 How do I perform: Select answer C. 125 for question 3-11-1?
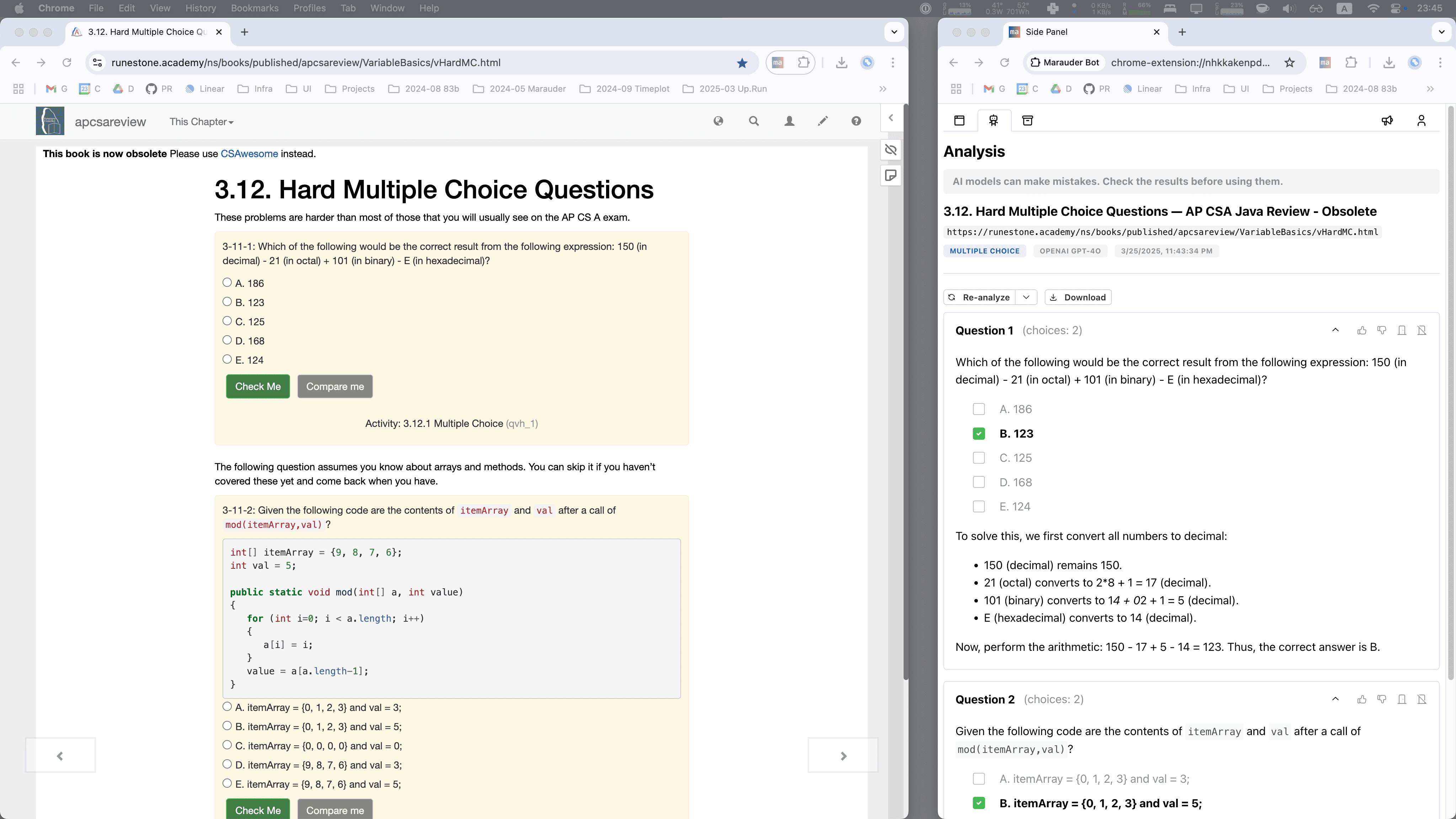(227, 321)
